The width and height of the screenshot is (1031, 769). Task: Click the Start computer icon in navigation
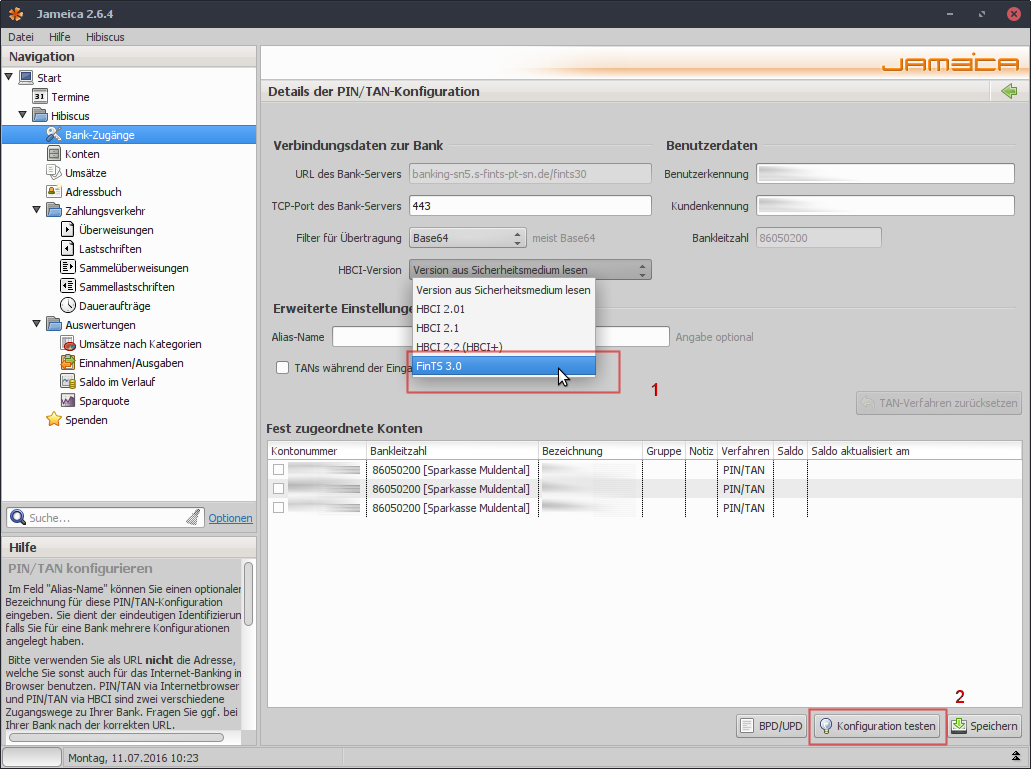[x=26, y=78]
